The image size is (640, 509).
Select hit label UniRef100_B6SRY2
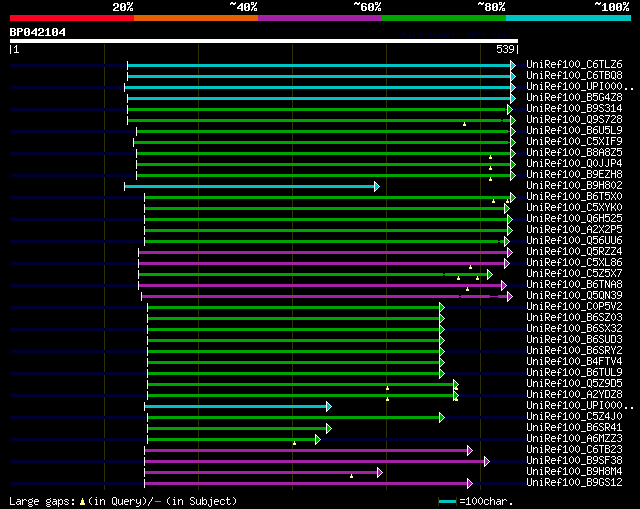pos(574,351)
